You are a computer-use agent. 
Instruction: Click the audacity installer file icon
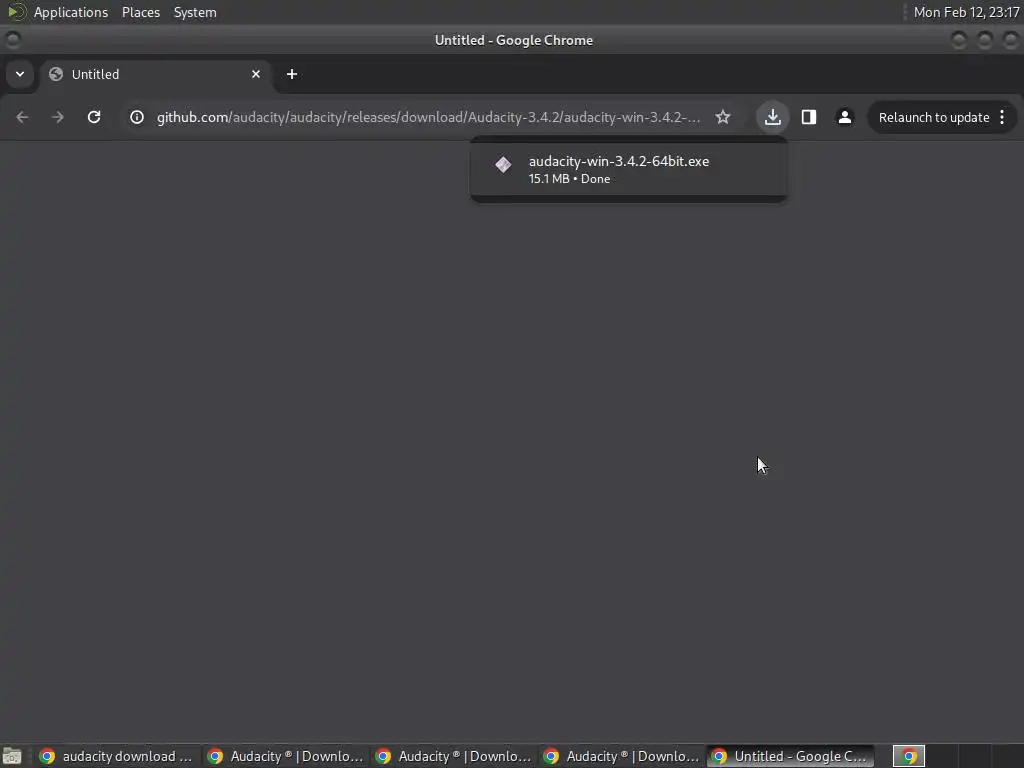[503, 165]
